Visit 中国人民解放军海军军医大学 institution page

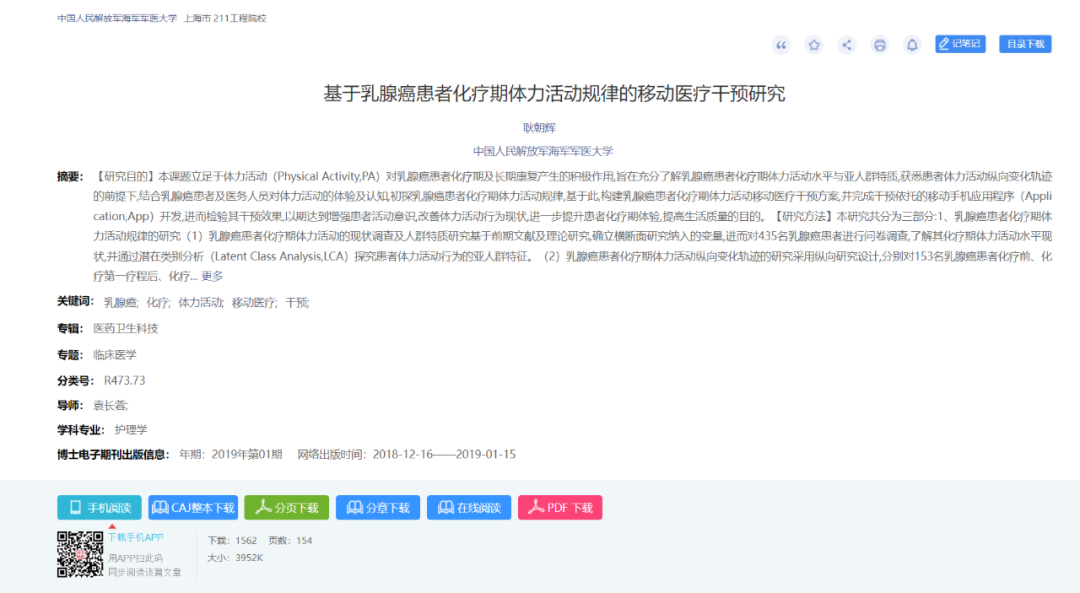pyautogui.click(x=545, y=148)
